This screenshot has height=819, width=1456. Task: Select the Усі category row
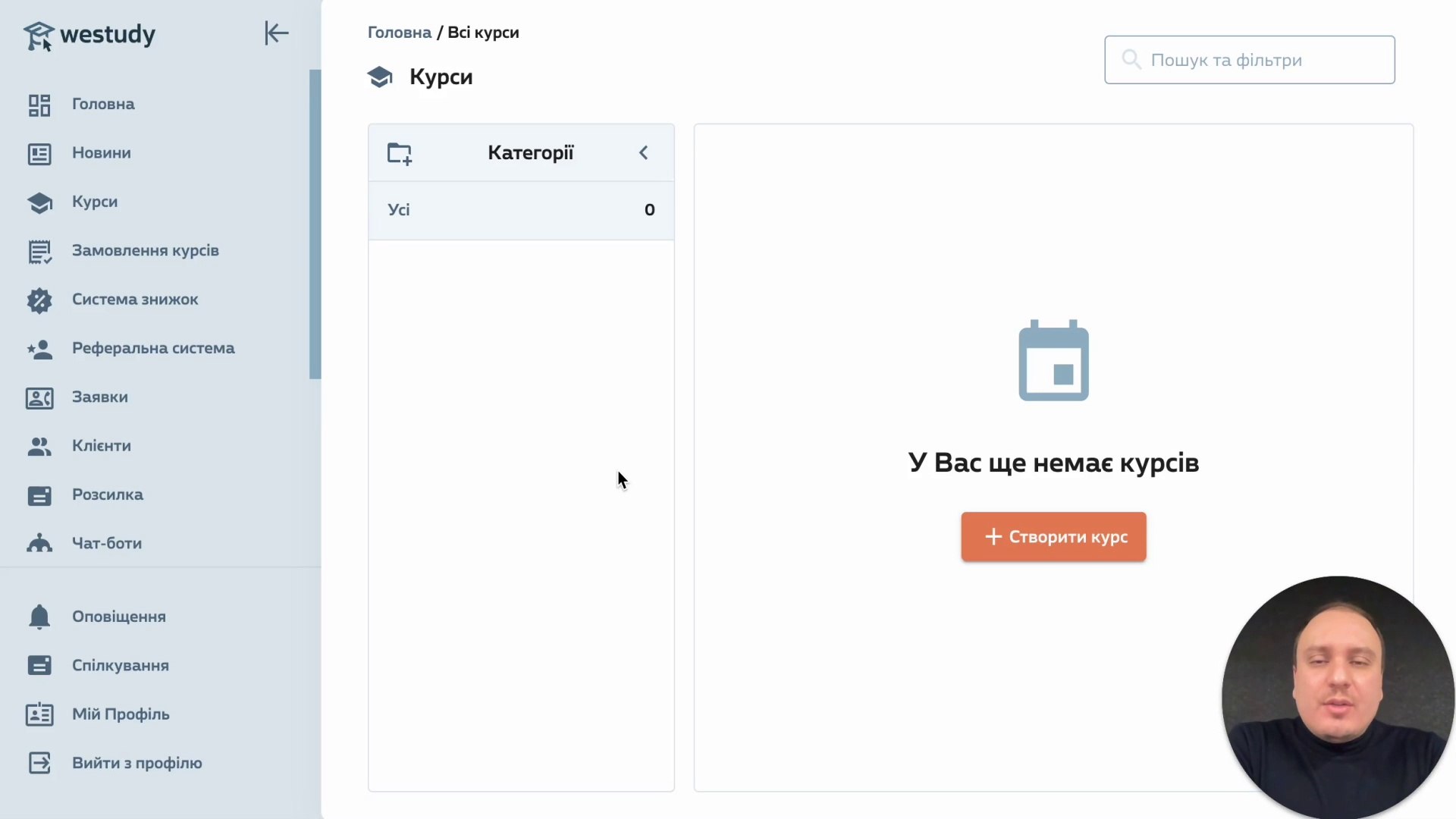(x=520, y=210)
